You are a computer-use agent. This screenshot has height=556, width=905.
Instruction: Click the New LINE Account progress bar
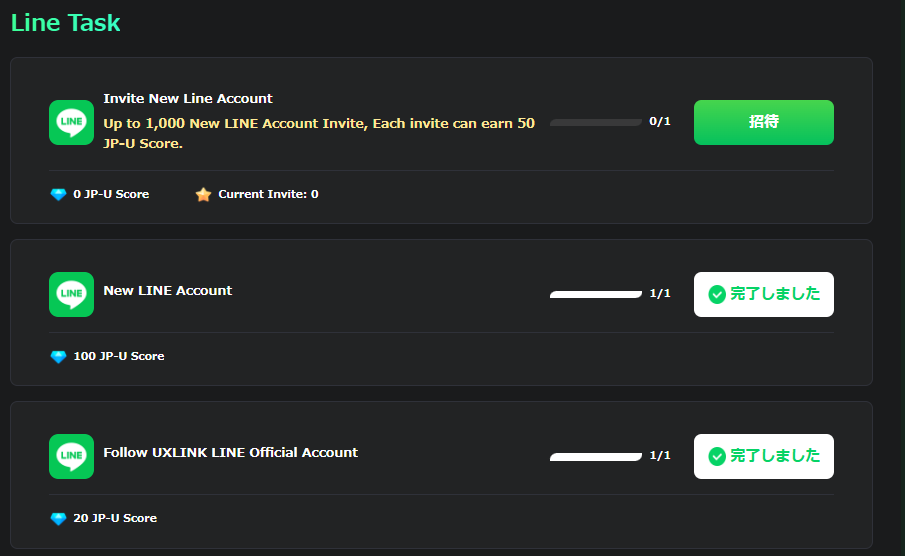tap(596, 294)
